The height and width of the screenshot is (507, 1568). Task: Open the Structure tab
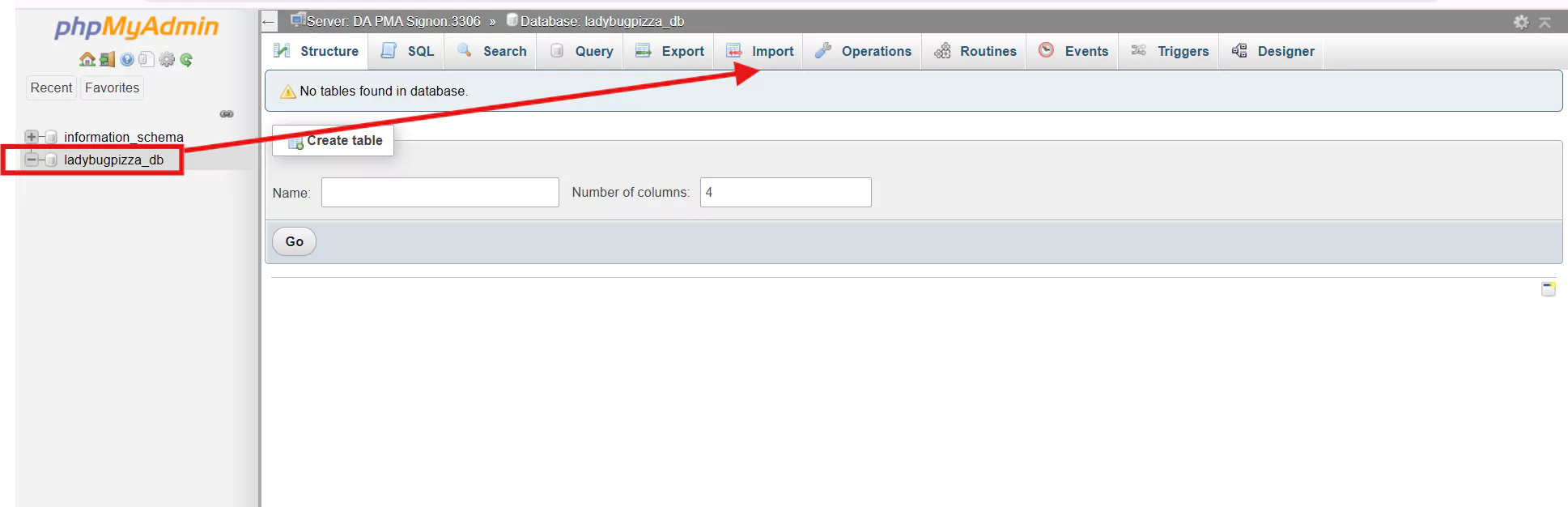317,51
